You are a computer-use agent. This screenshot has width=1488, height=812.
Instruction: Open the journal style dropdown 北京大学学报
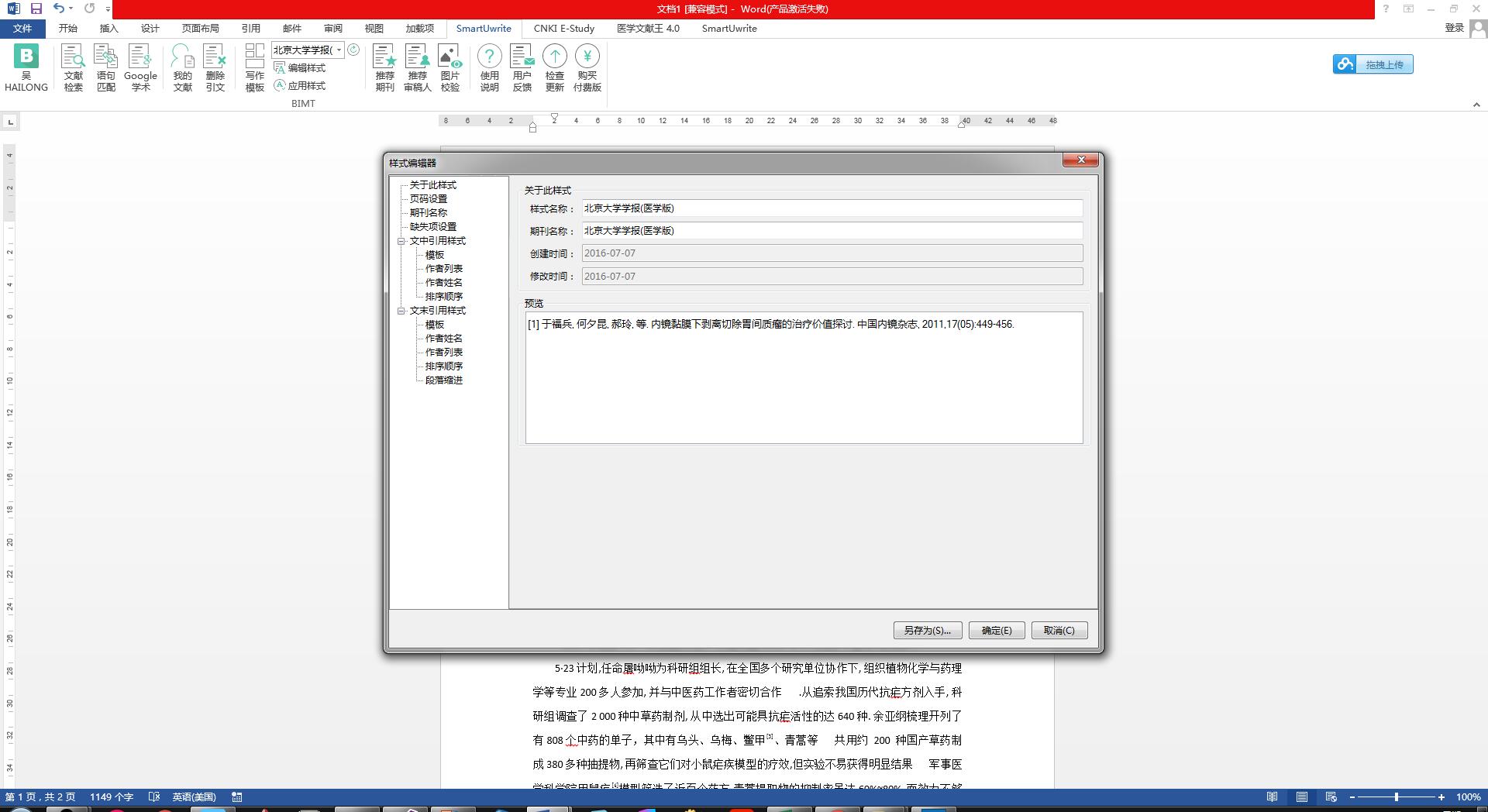(x=339, y=50)
